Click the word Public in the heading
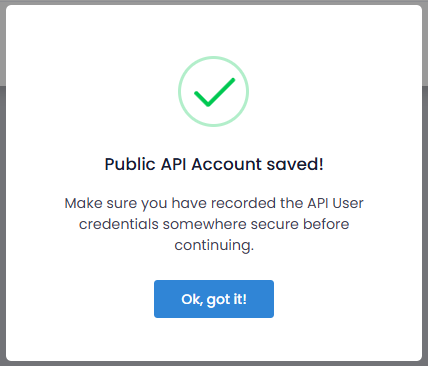428x366 pixels. (130, 164)
